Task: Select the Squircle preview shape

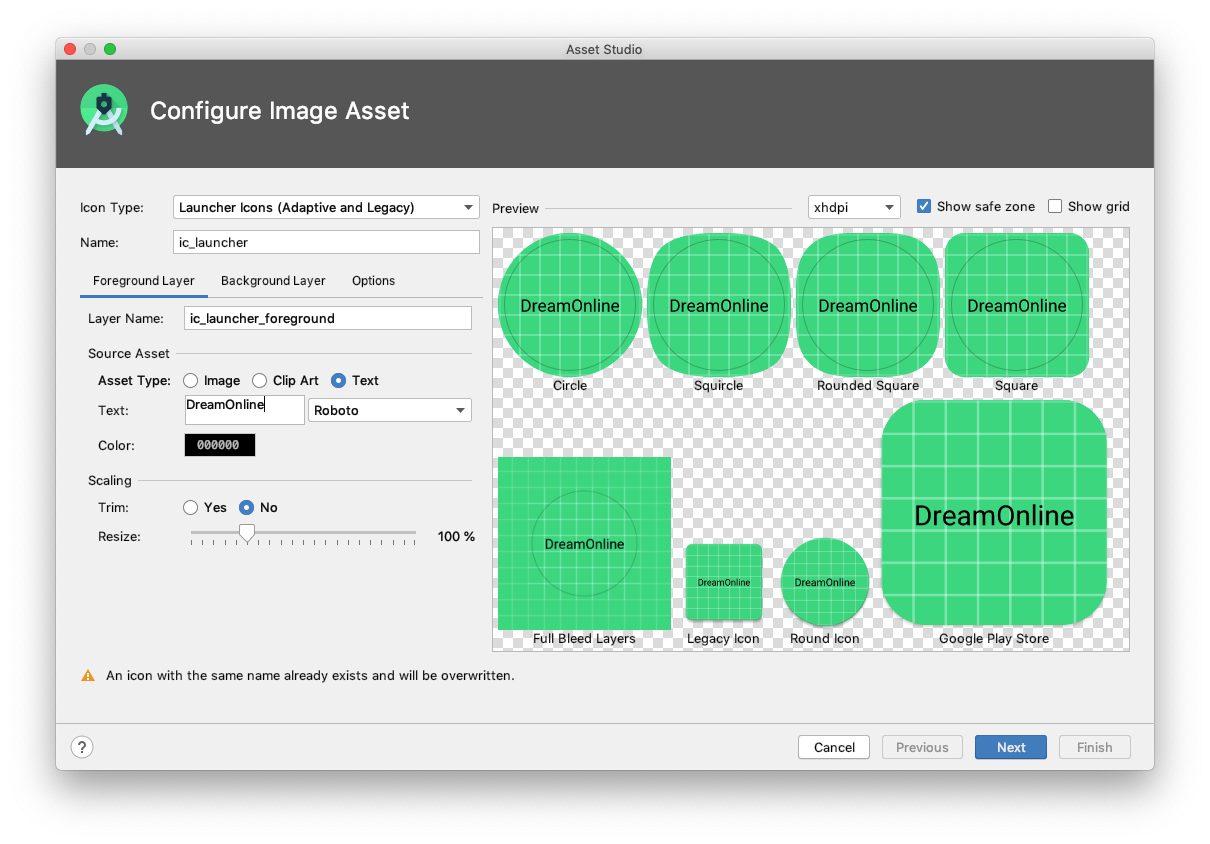Action: (x=718, y=303)
